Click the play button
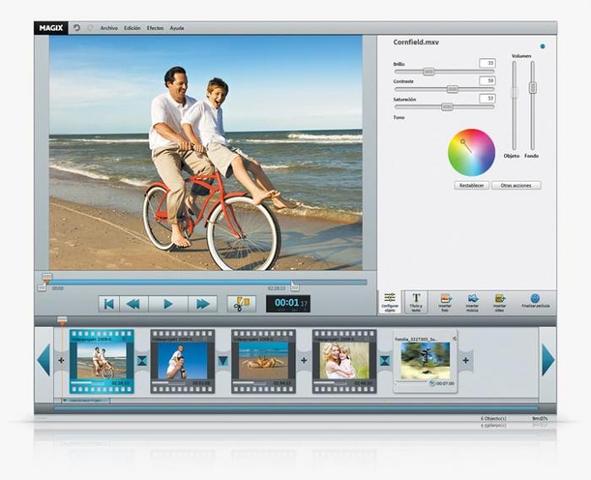 coord(168,304)
